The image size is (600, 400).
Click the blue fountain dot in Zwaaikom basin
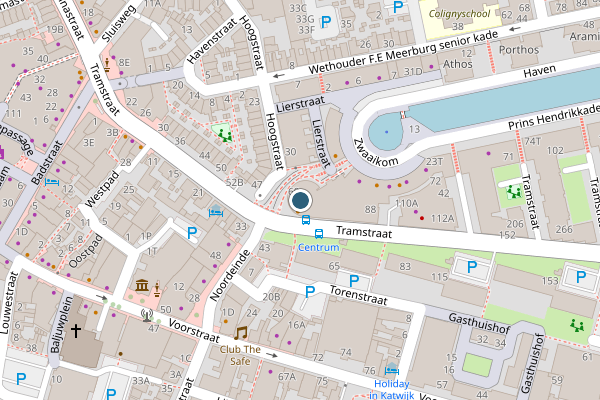click(386, 132)
